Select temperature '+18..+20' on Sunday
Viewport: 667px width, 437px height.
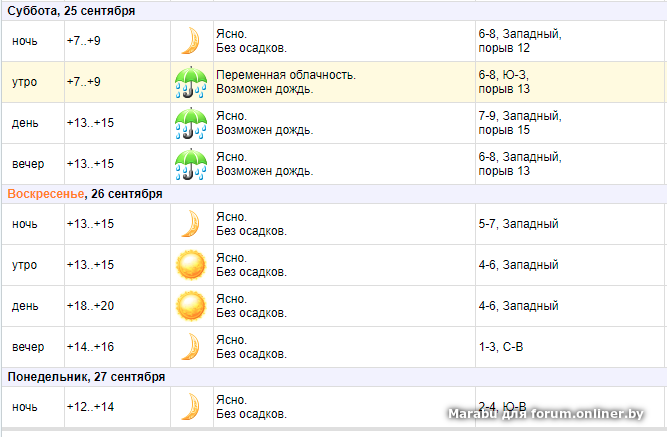pos(90,306)
